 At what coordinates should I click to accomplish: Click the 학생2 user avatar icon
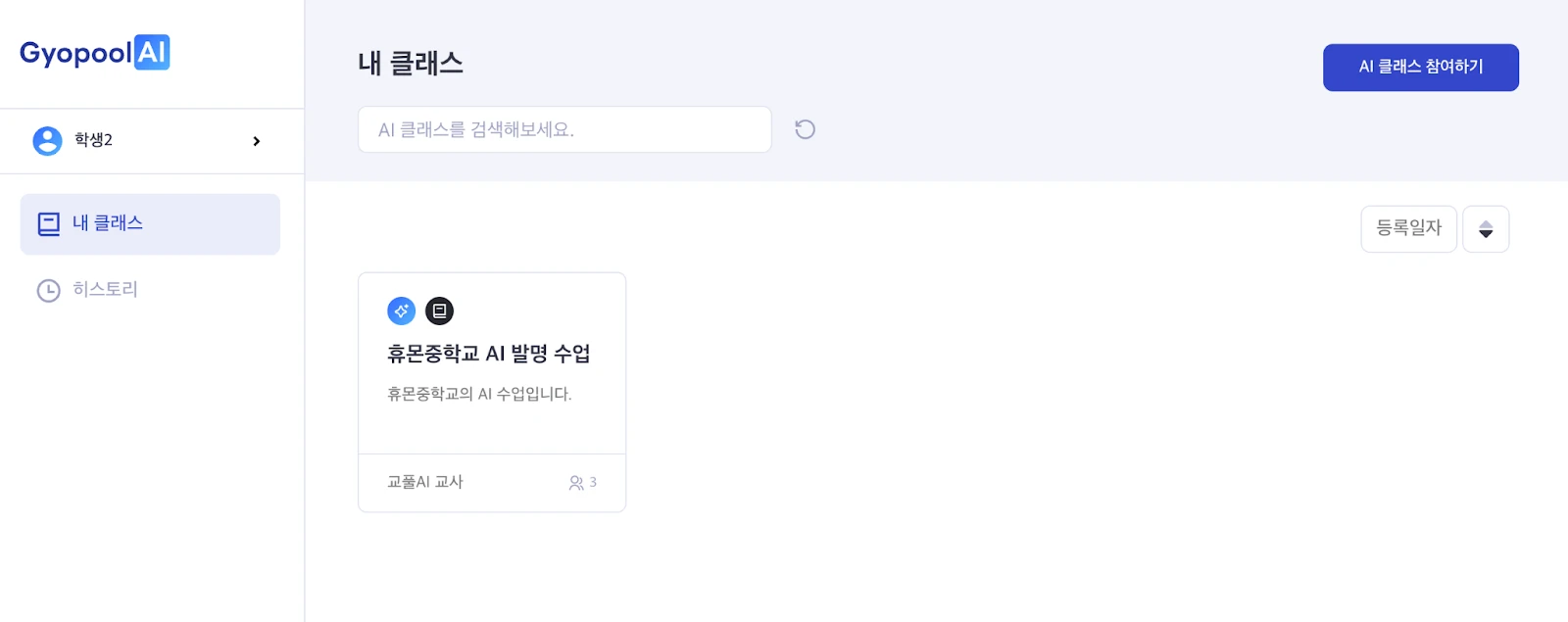click(47, 141)
